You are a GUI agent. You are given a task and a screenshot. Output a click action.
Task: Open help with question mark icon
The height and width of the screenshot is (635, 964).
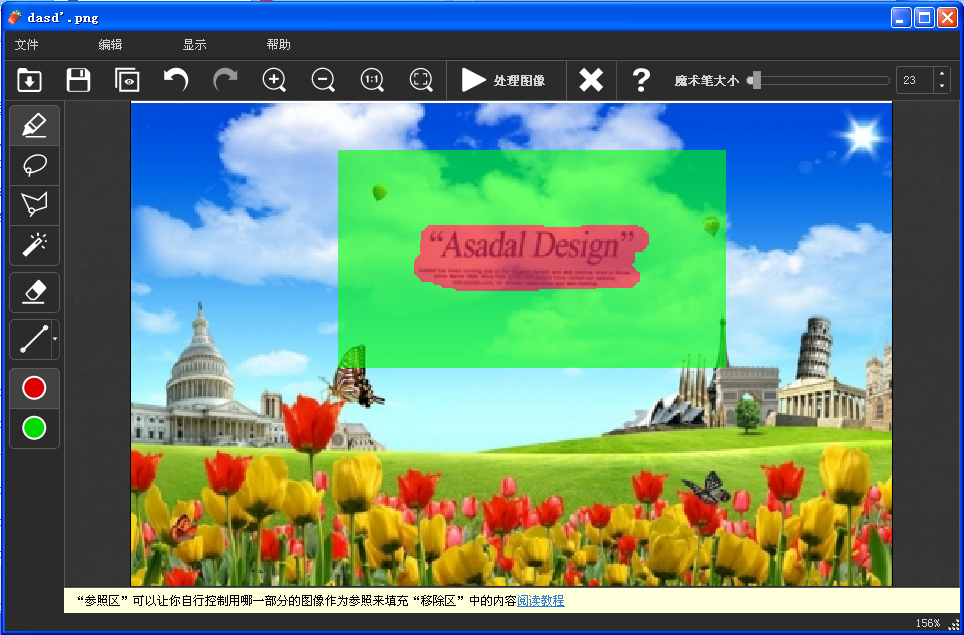(641, 80)
